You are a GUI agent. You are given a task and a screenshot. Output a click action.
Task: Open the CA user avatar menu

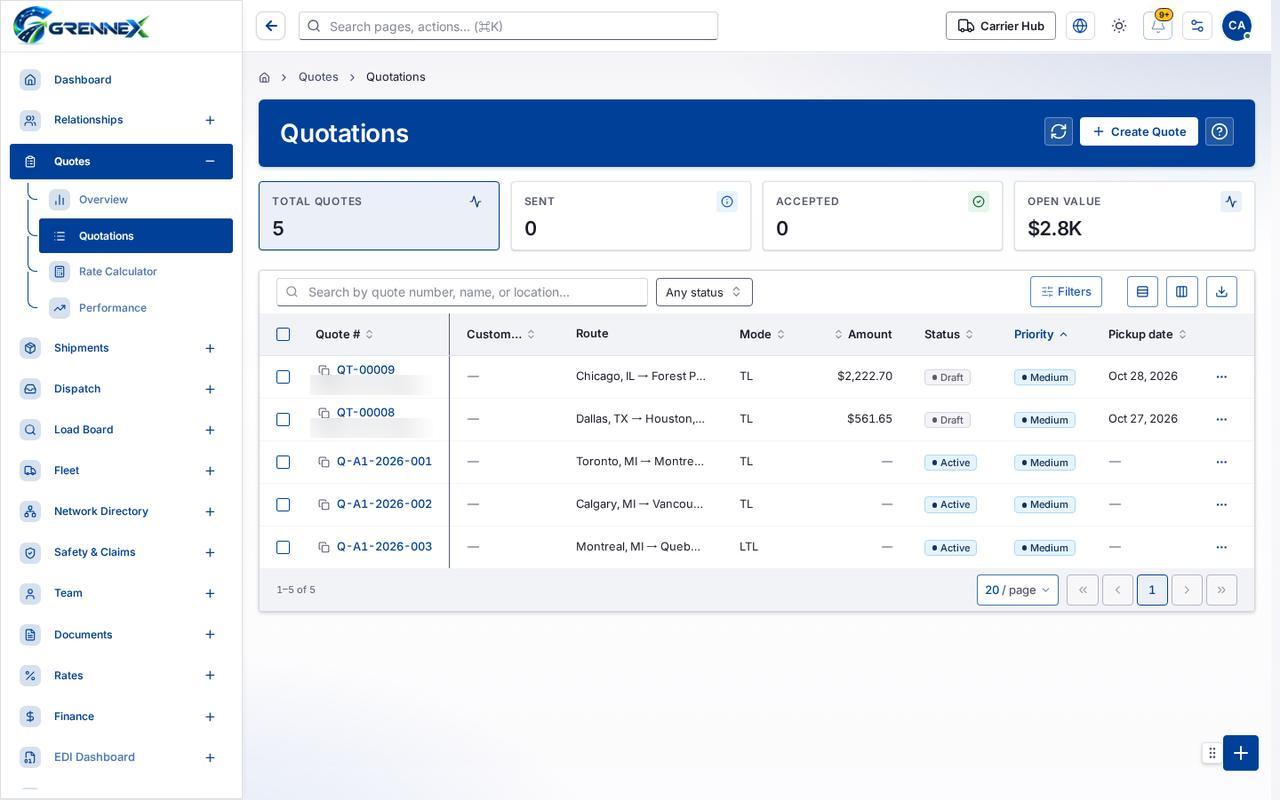1237,26
